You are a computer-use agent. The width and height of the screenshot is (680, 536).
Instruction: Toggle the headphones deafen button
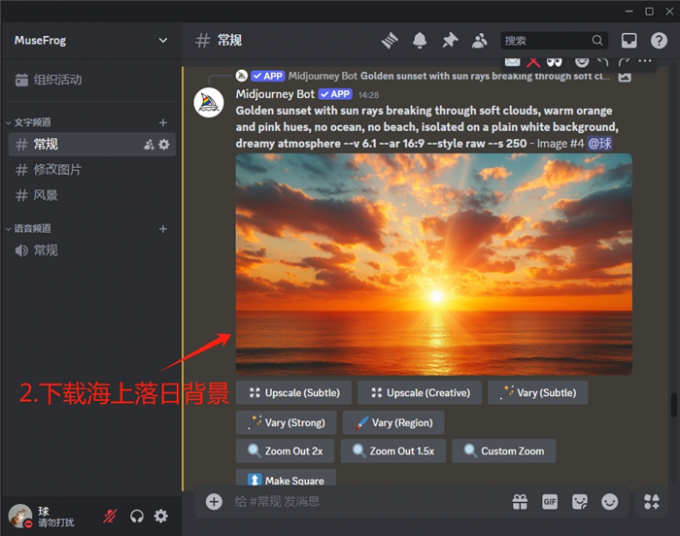pyautogui.click(x=137, y=516)
